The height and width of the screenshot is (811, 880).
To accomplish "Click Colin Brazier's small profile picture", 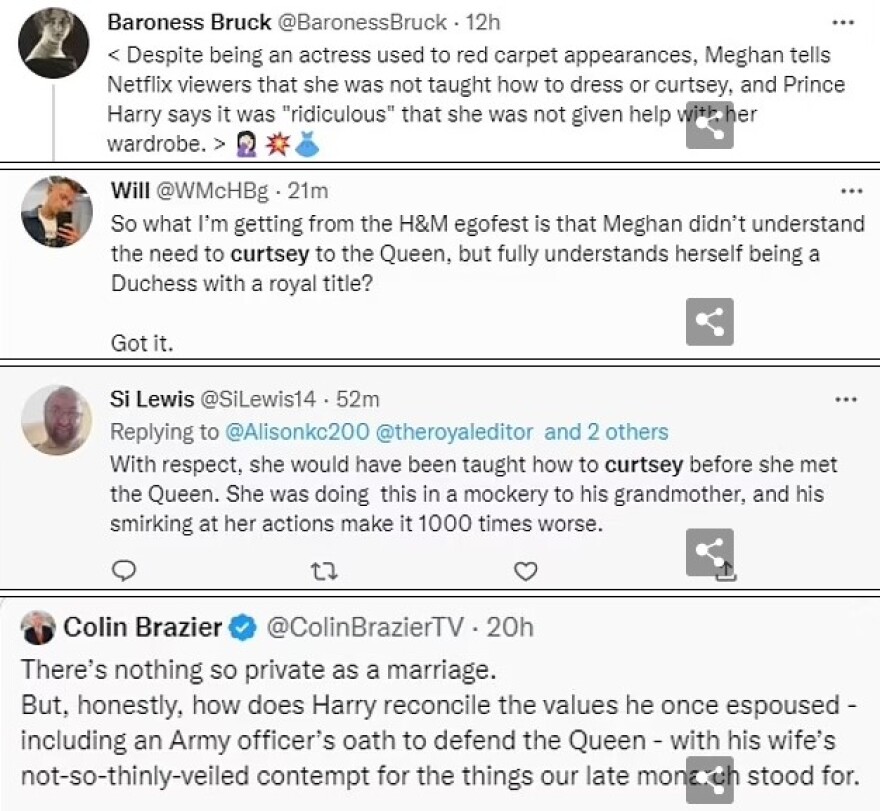I will 39,627.
